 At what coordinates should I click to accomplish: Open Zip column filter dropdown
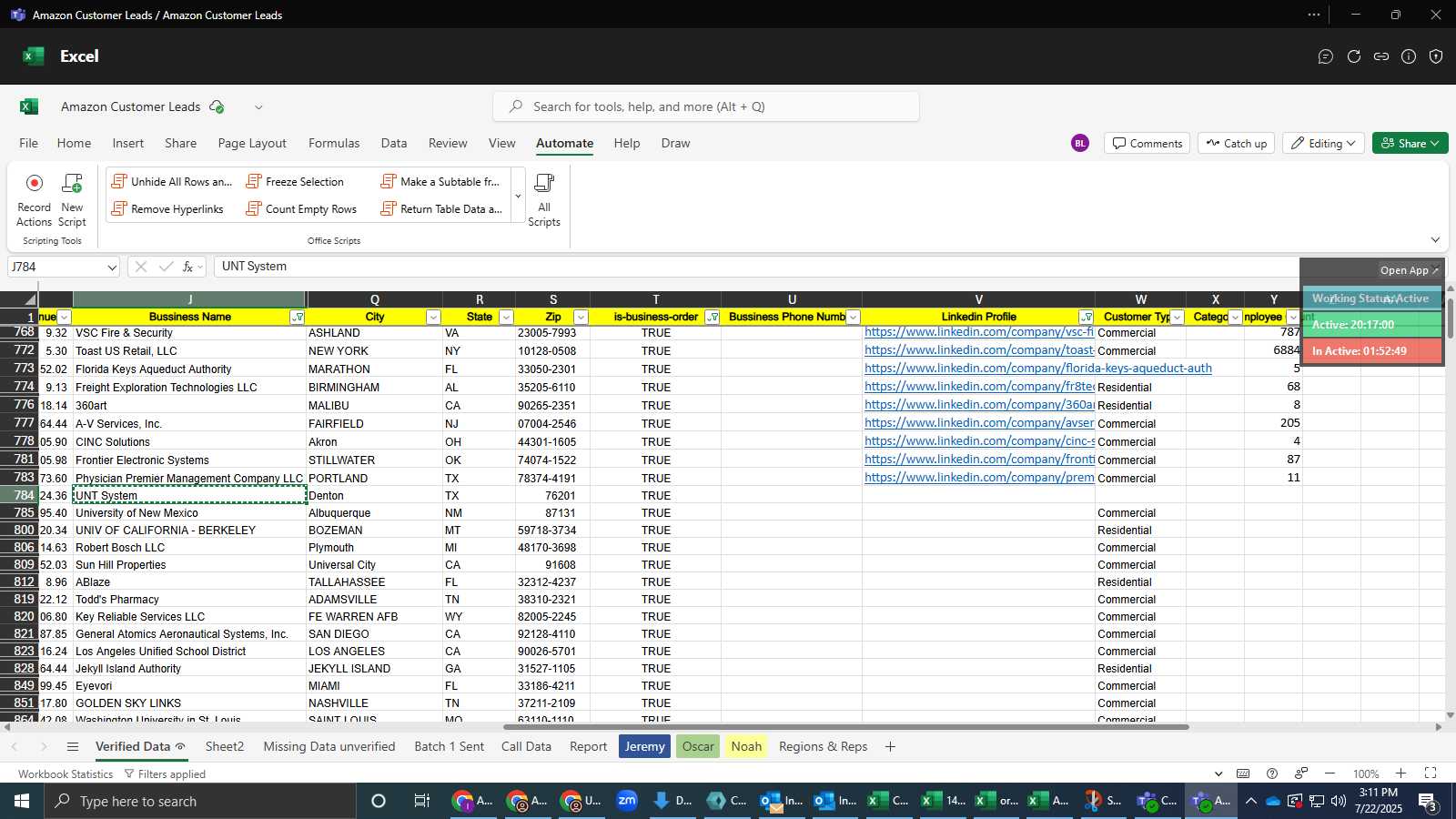(581, 318)
